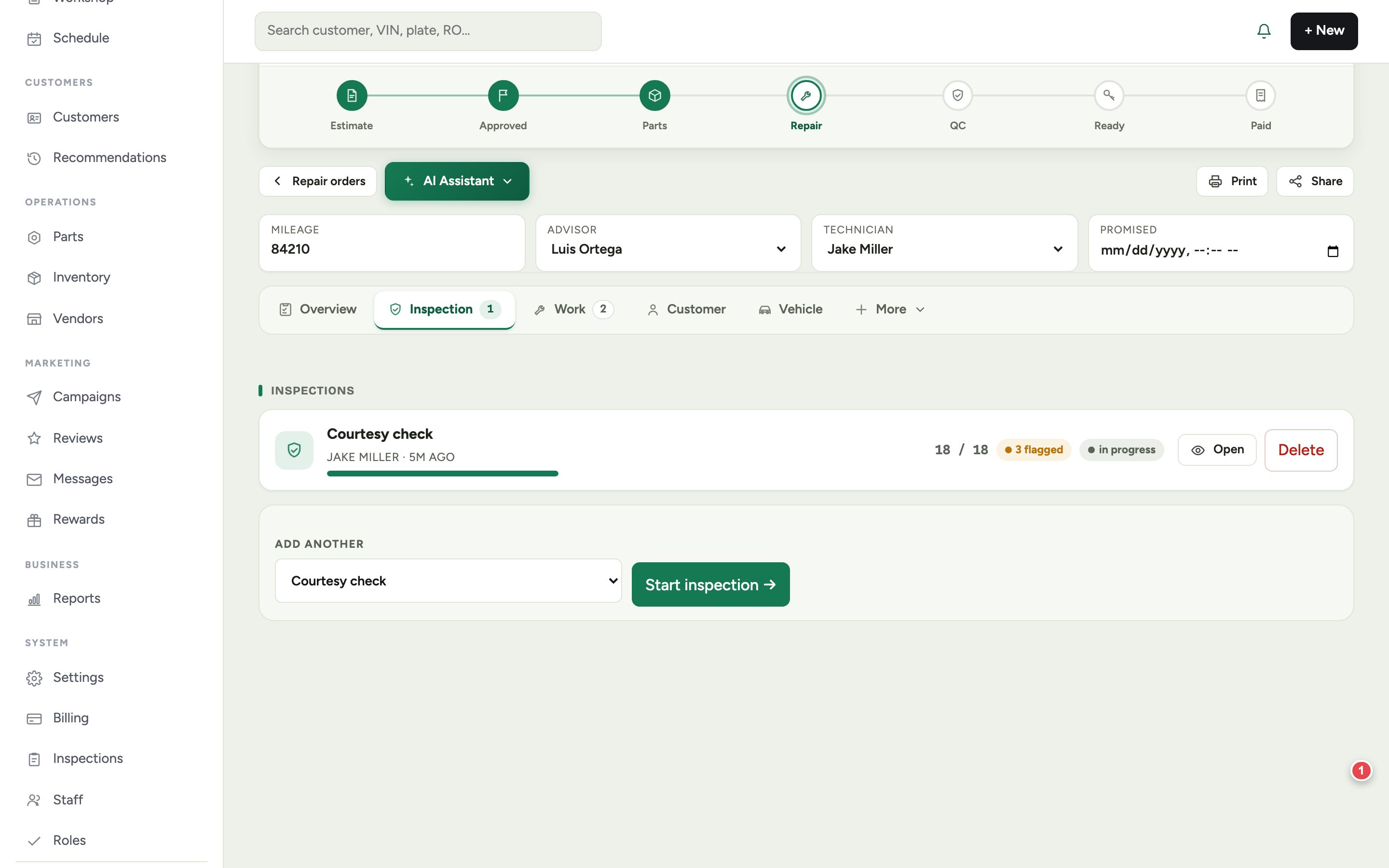Select the Parts stage box icon

654,95
